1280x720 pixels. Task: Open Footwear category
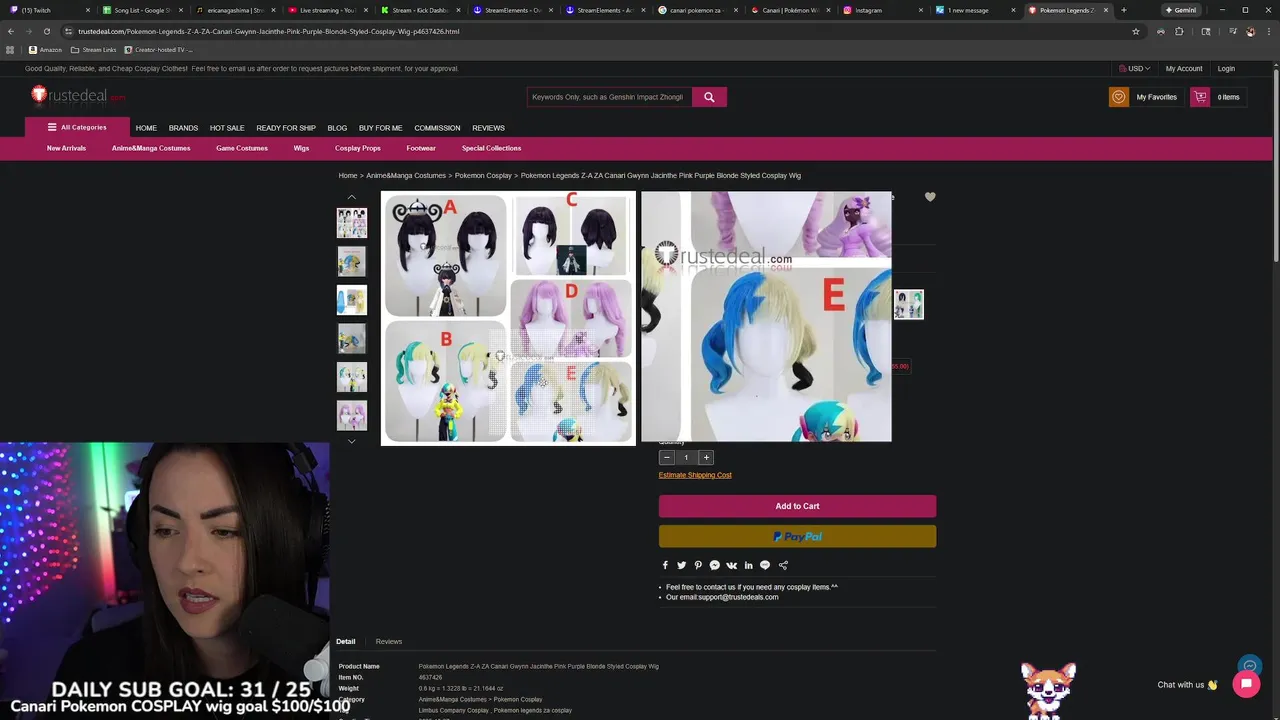[421, 148]
